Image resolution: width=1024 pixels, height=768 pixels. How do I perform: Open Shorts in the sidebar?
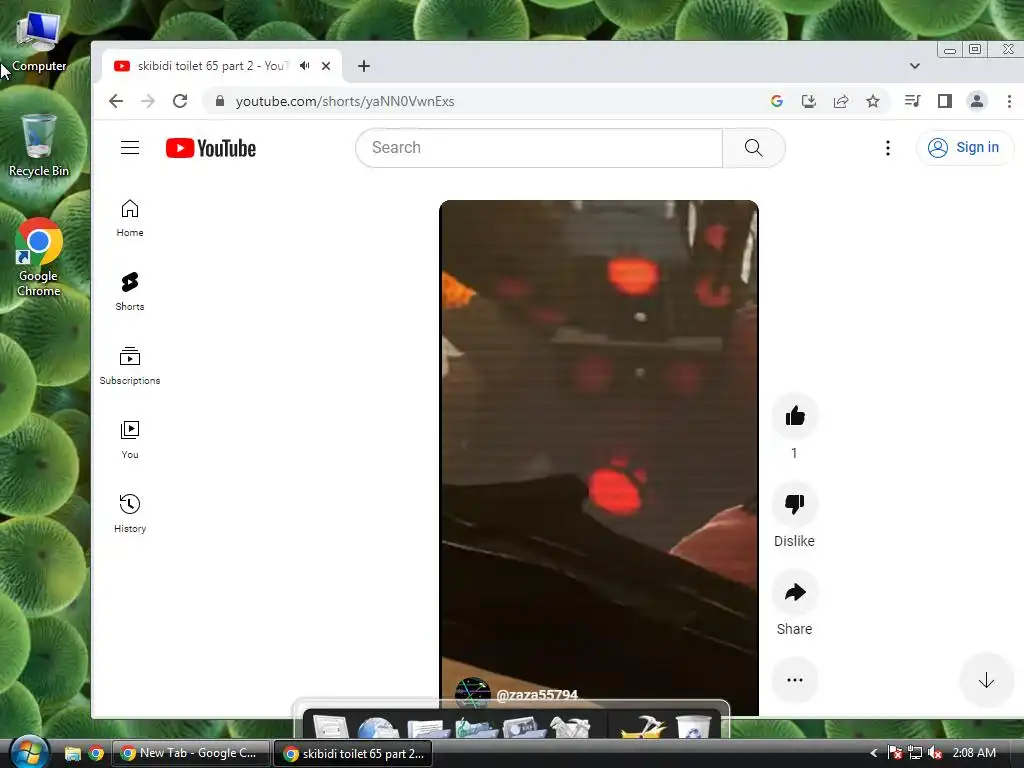[x=130, y=292]
